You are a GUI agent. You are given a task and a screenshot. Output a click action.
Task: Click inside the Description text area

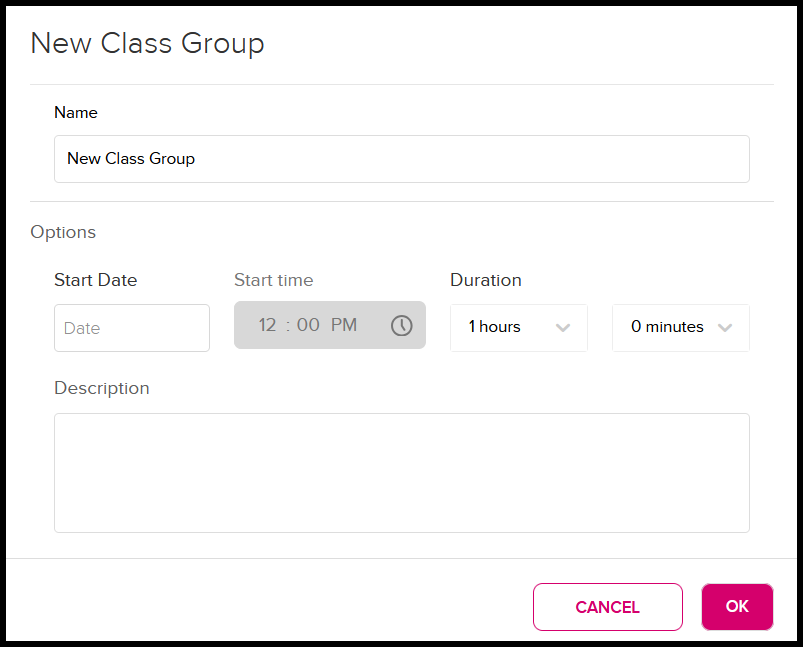[x=401, y=472]
